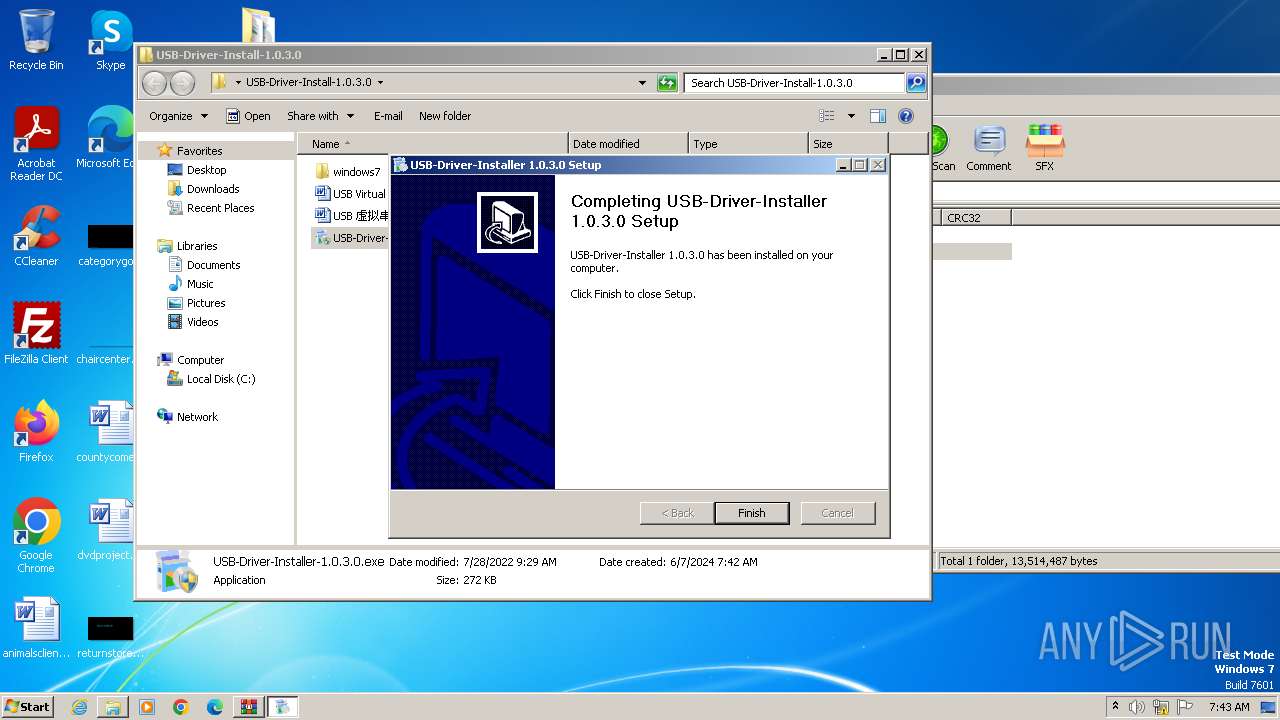Open Windows Media Player from taskbar
Screen dimensions: 1280x720
[147, 707]
